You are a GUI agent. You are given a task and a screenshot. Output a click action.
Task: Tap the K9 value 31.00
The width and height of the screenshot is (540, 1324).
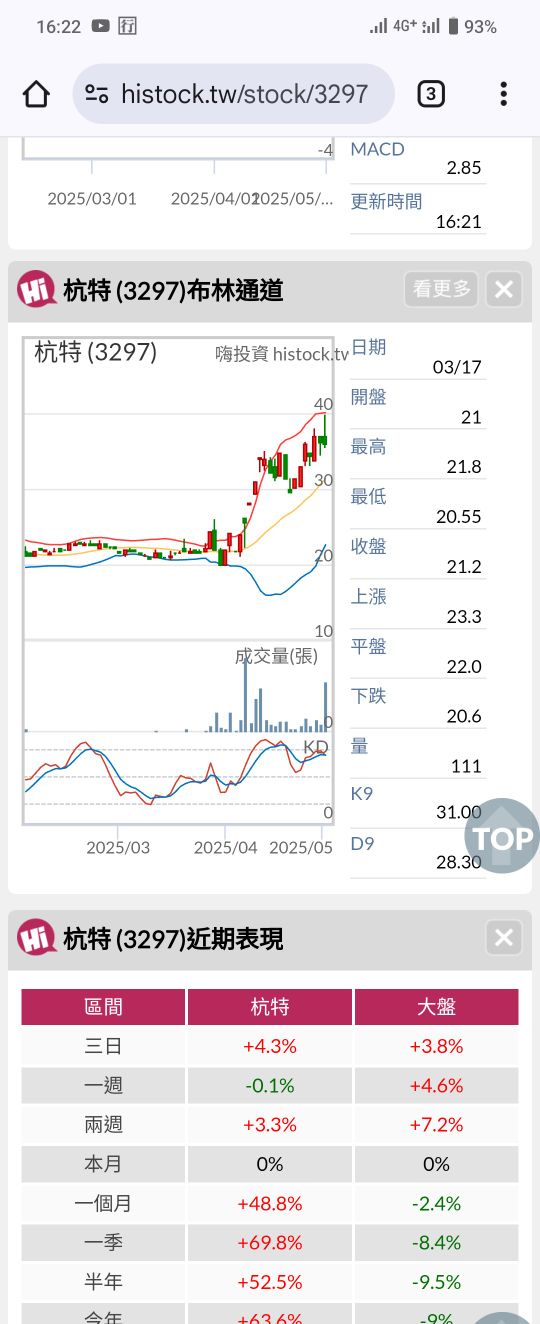459,812
